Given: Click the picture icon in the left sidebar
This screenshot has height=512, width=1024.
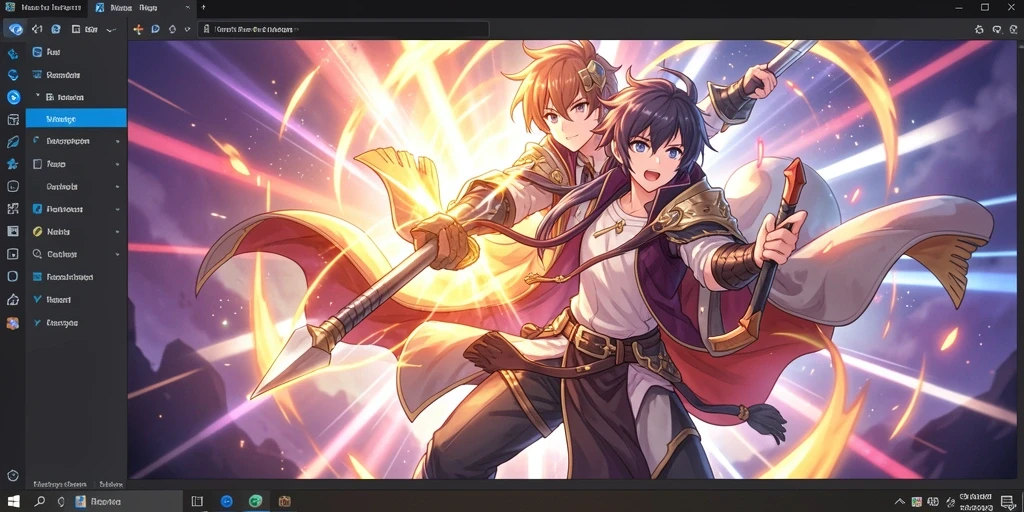Looking at the screenshot, I should click(13, 231).
